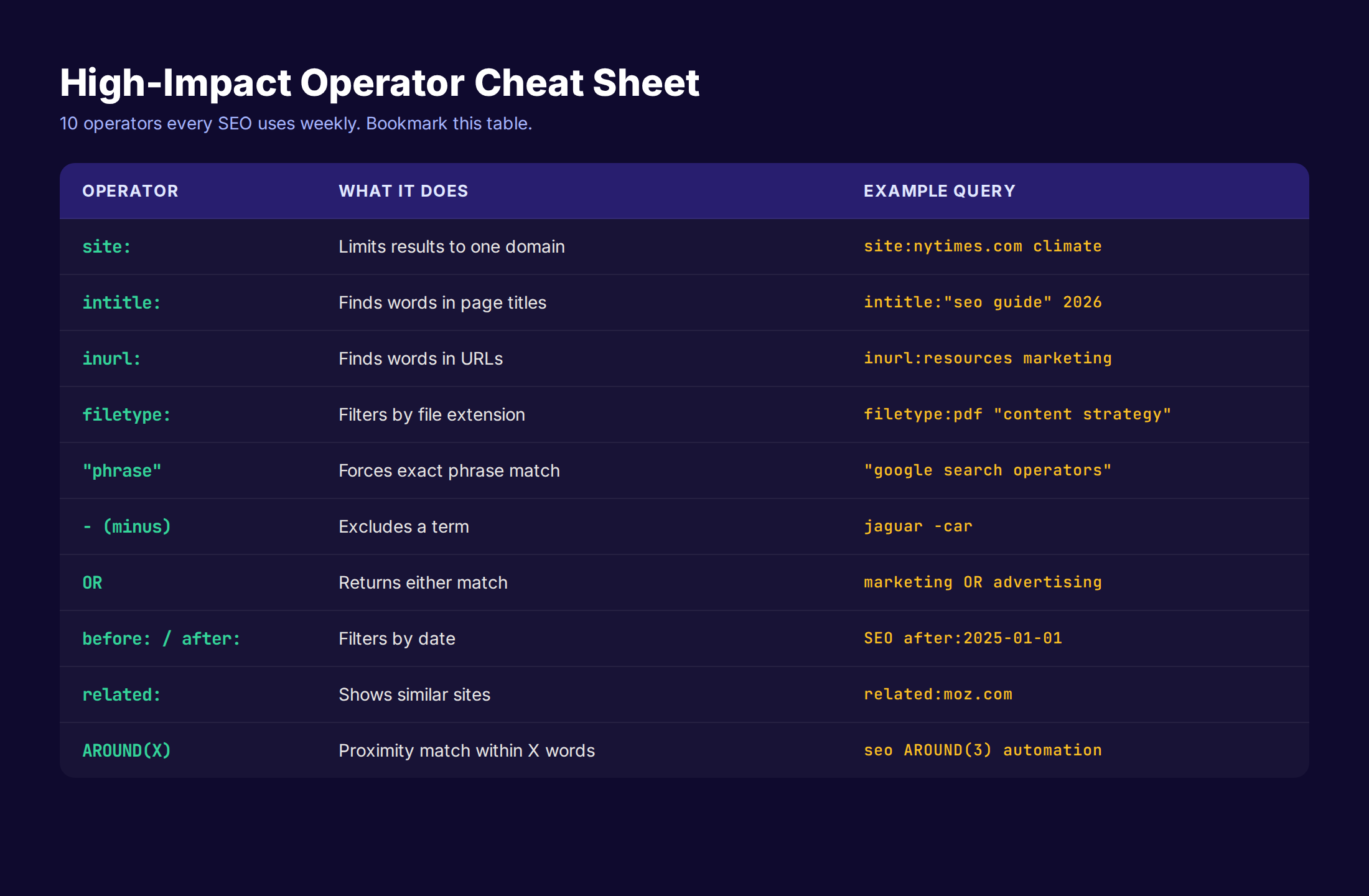Click 'Filters by file extension'
The width and height of the screenshot is (1369, 896).
pos(432,414)
